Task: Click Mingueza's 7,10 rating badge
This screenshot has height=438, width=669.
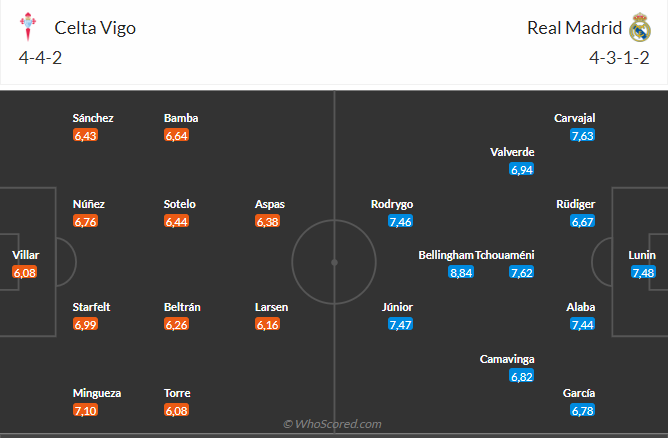Action: click(86, 410)
